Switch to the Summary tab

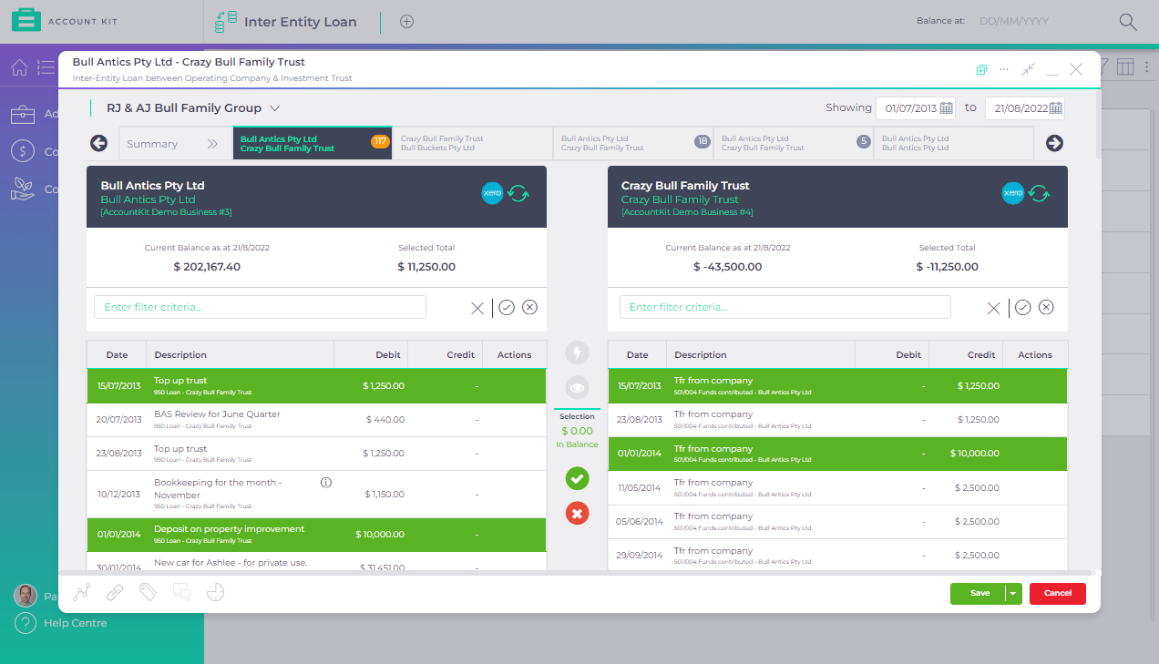click(152, 143)
